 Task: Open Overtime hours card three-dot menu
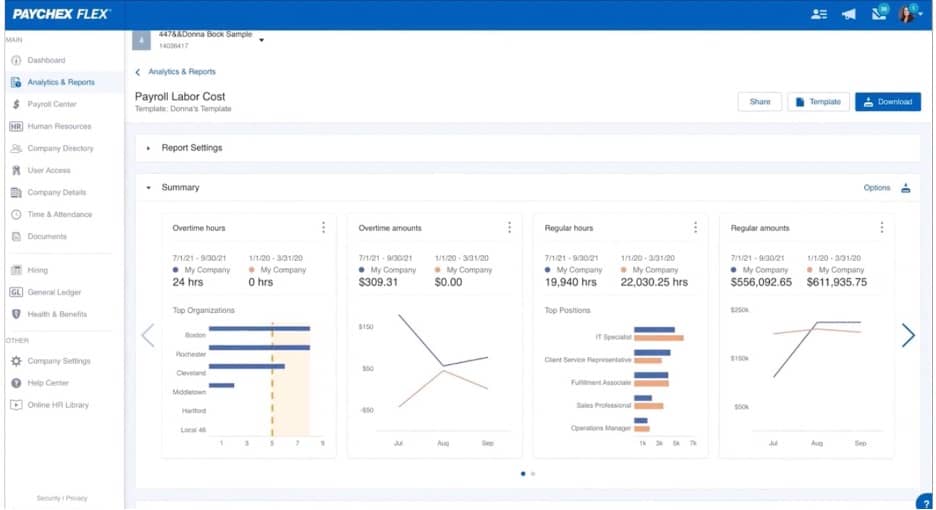click(323, 228)
